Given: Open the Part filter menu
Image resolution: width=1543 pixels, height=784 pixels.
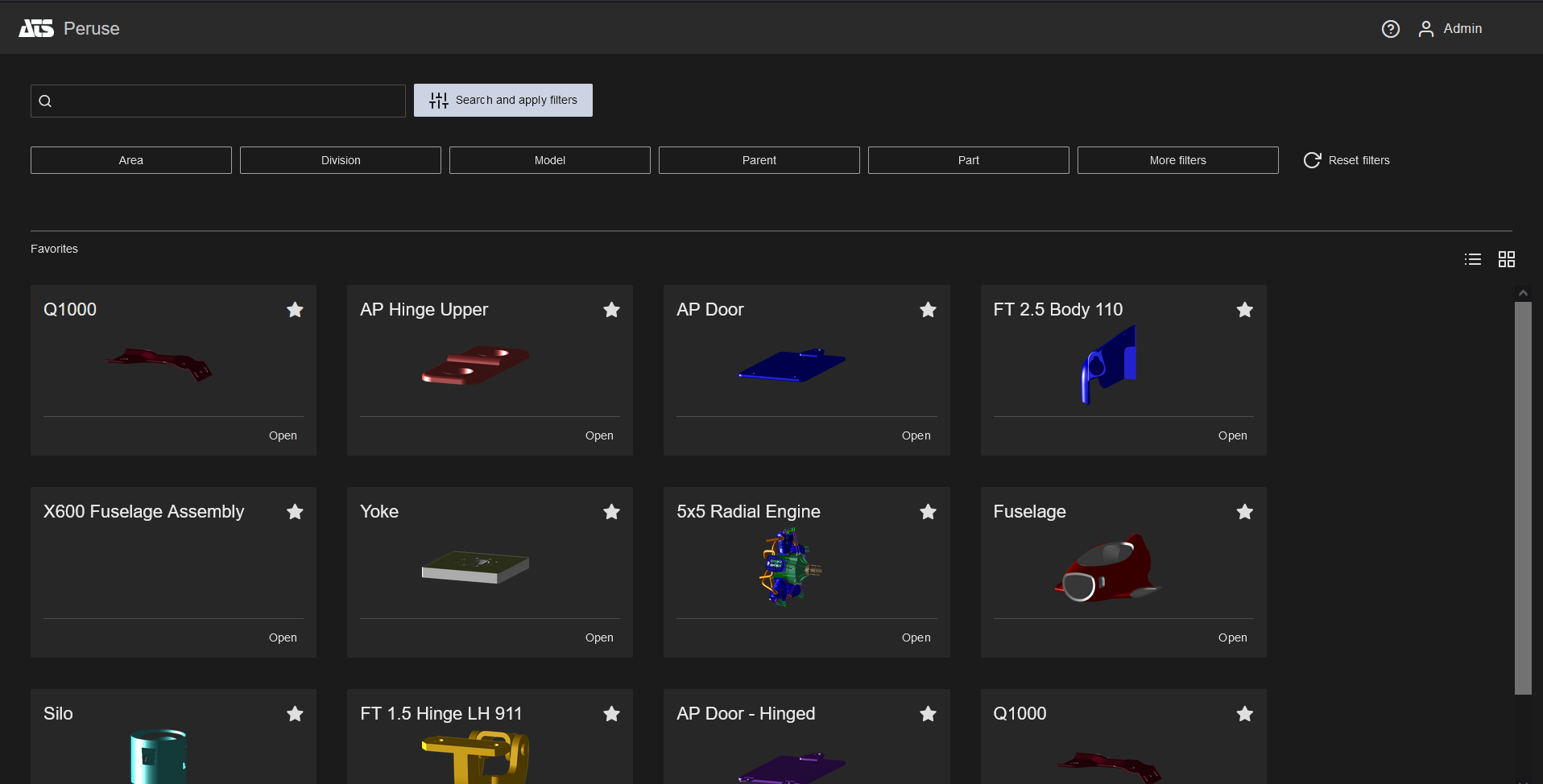Looking at the screenshot, I should (968, 160).
